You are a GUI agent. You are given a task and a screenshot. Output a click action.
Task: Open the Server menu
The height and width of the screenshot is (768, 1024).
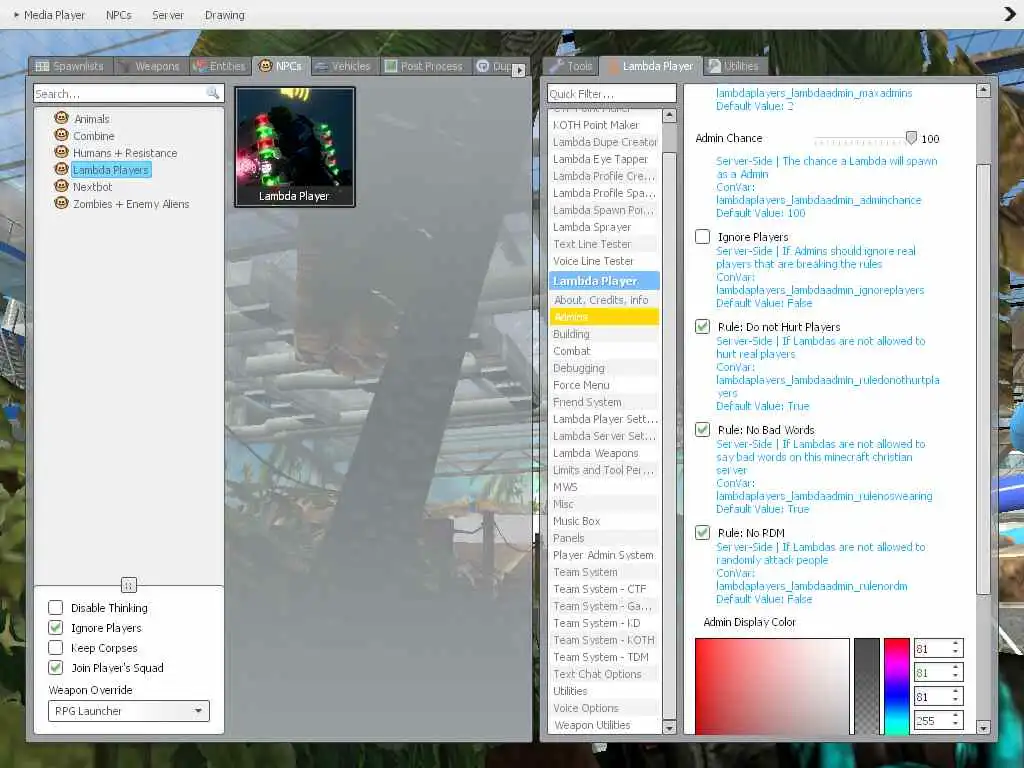pyautogui.click(x=168, y=14)
